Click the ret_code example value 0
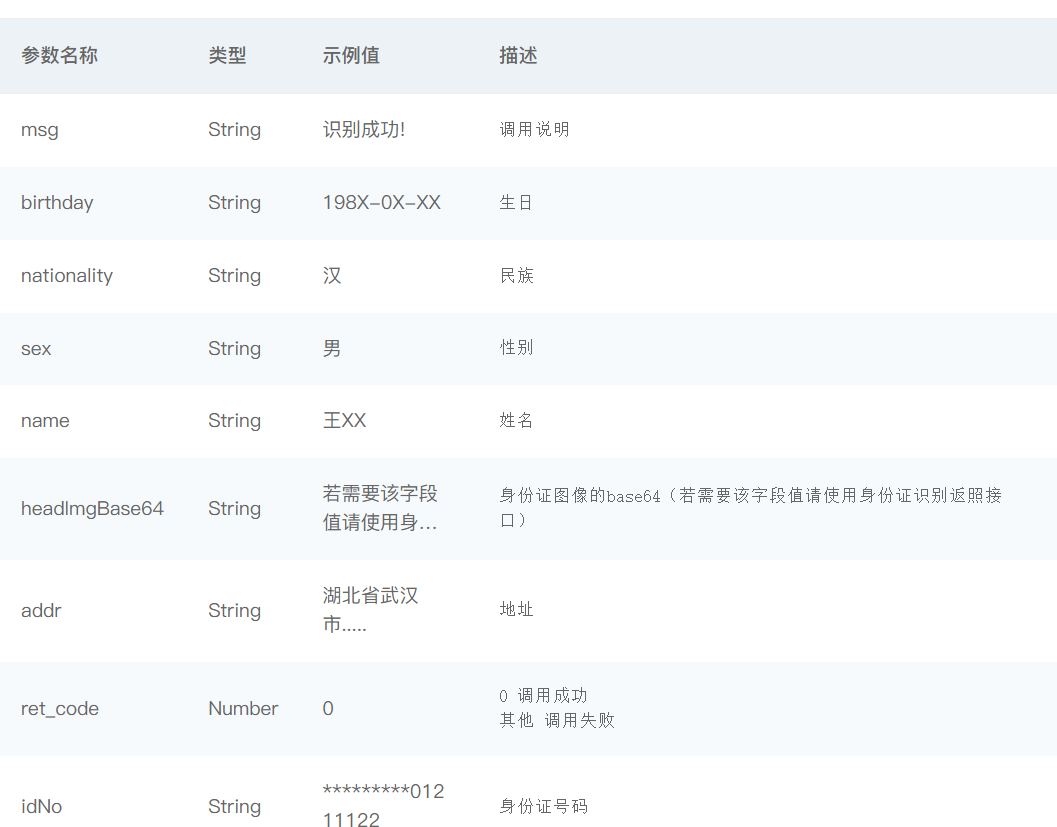This screenshot has width=1057, height=827. point(328,708)
